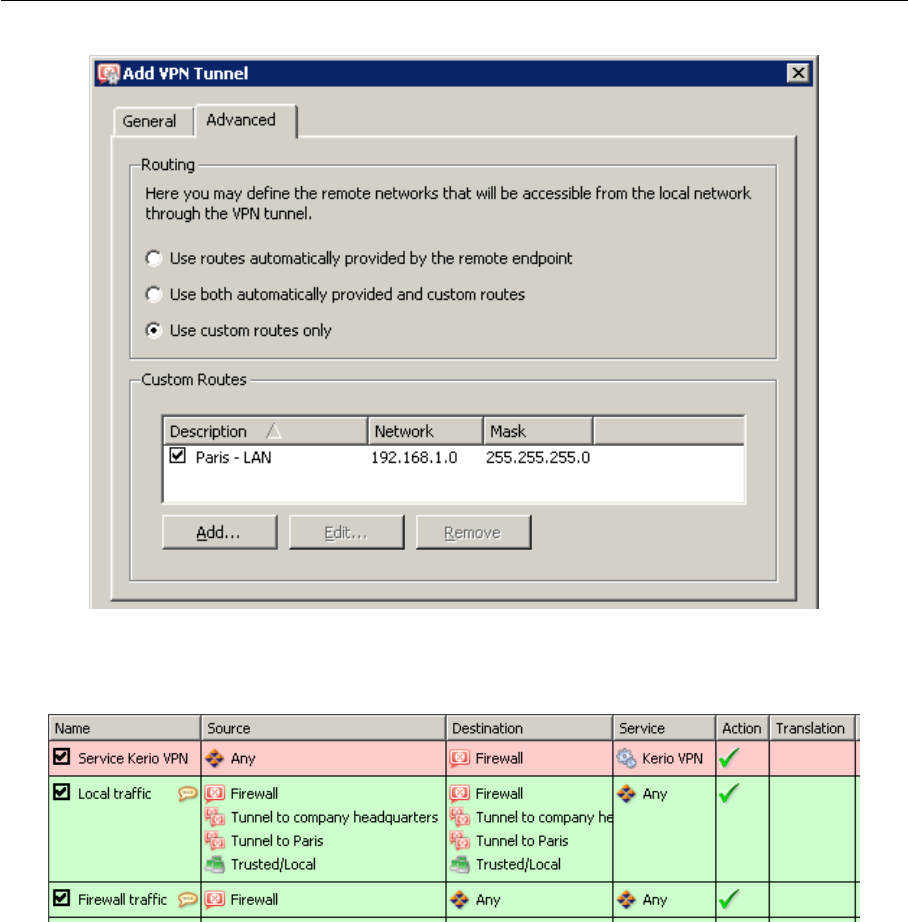Click network value 192.168.1.0
Screen dimensions: 908x922
pyautogui.click(x=414, y=457)
